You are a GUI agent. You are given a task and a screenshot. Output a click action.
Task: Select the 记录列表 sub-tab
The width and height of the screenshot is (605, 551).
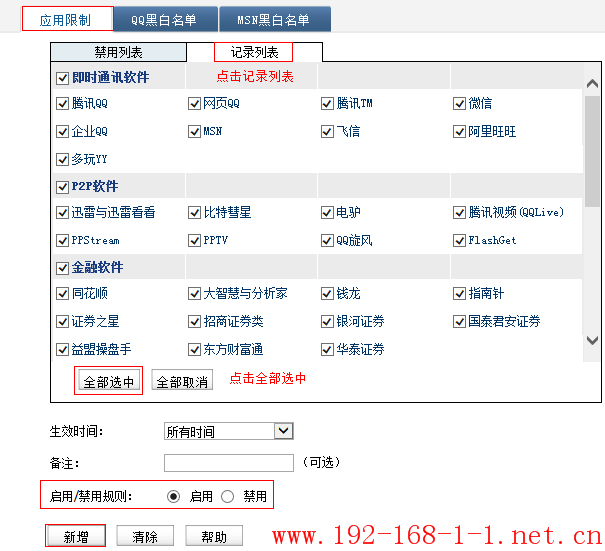click(254, 52)
